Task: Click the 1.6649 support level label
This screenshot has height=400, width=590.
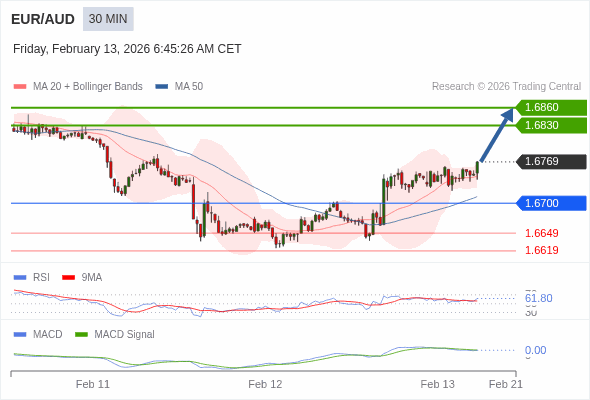Action: point(541,233)
